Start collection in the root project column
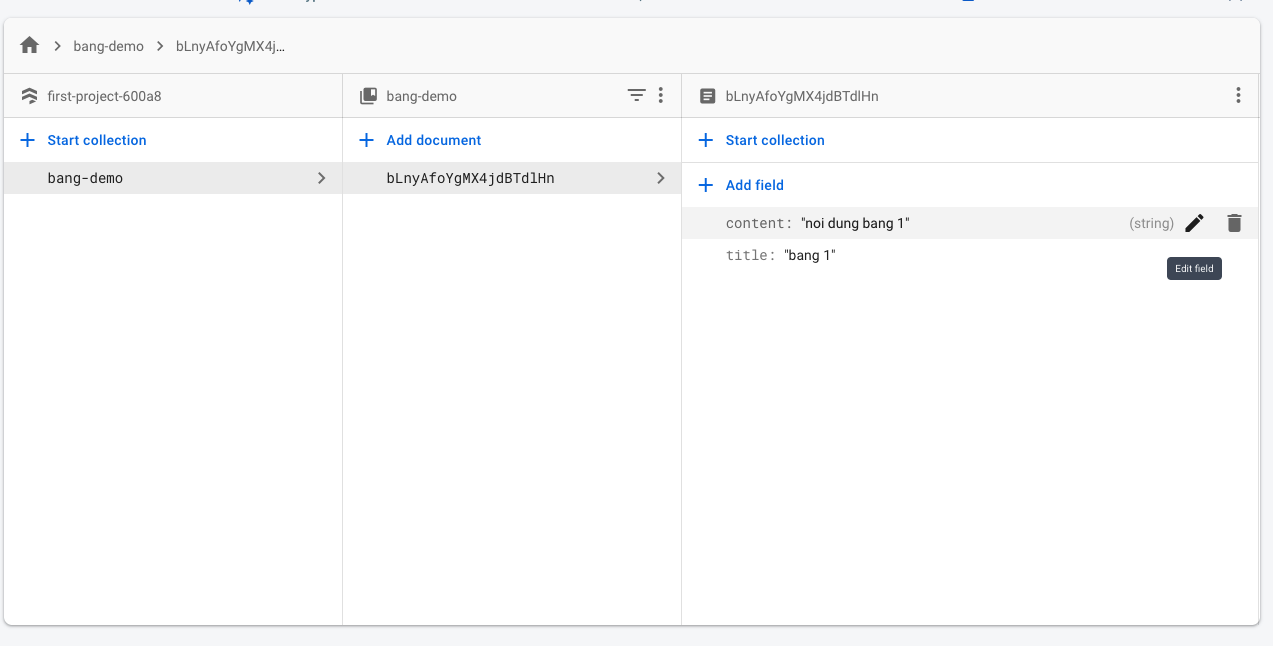This screenshot has height=646, width=1273. click(96, 140)
